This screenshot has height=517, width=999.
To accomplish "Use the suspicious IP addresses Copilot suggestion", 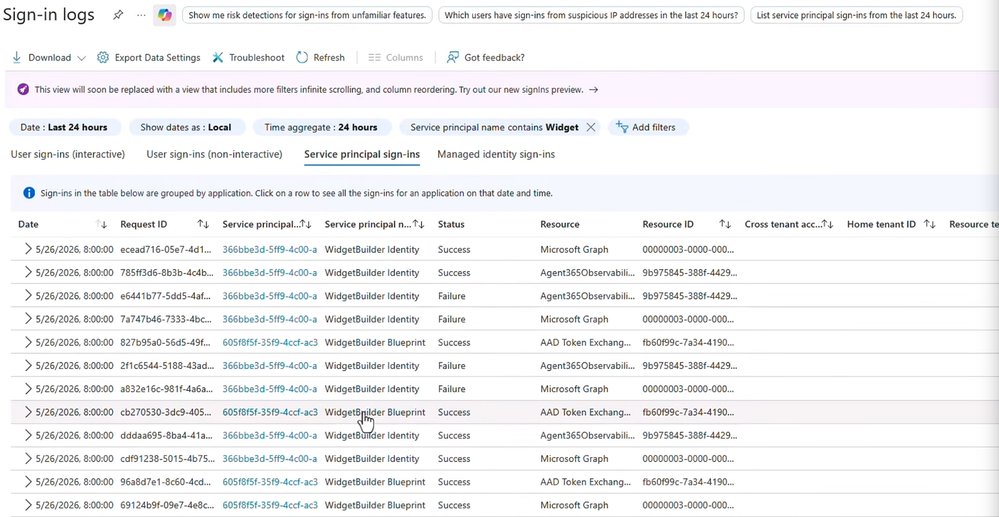I will 591,15.
